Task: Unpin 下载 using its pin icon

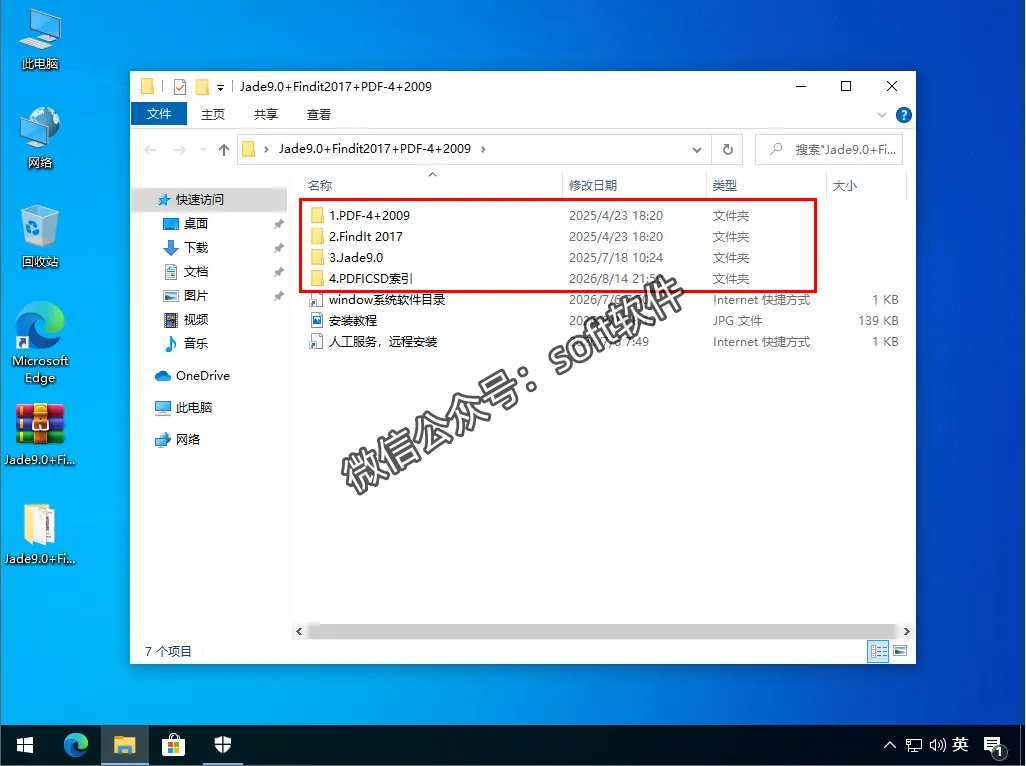Action: [278, 248]
